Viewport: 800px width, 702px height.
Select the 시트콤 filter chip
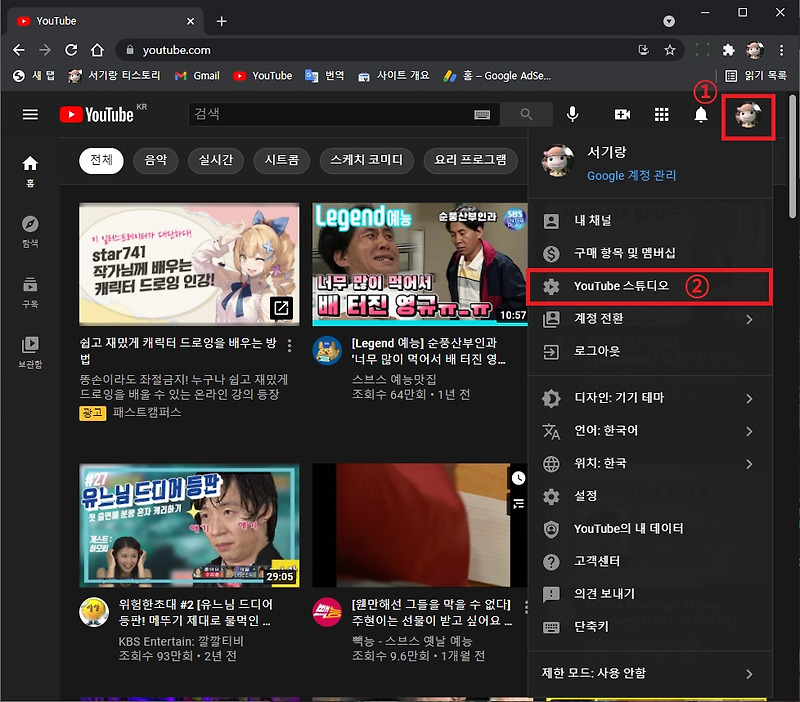282,161
